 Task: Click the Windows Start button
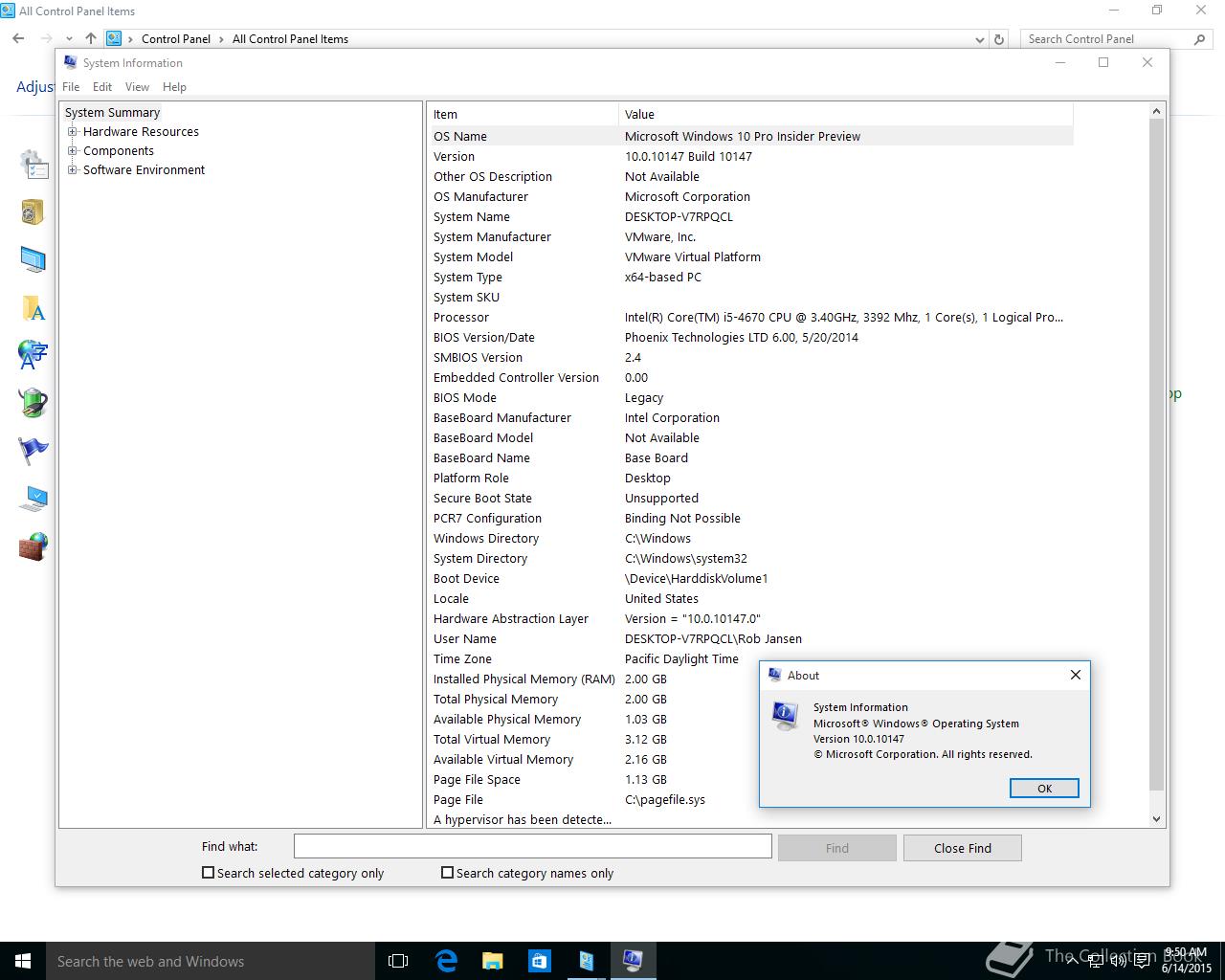[x=23, y=961]
